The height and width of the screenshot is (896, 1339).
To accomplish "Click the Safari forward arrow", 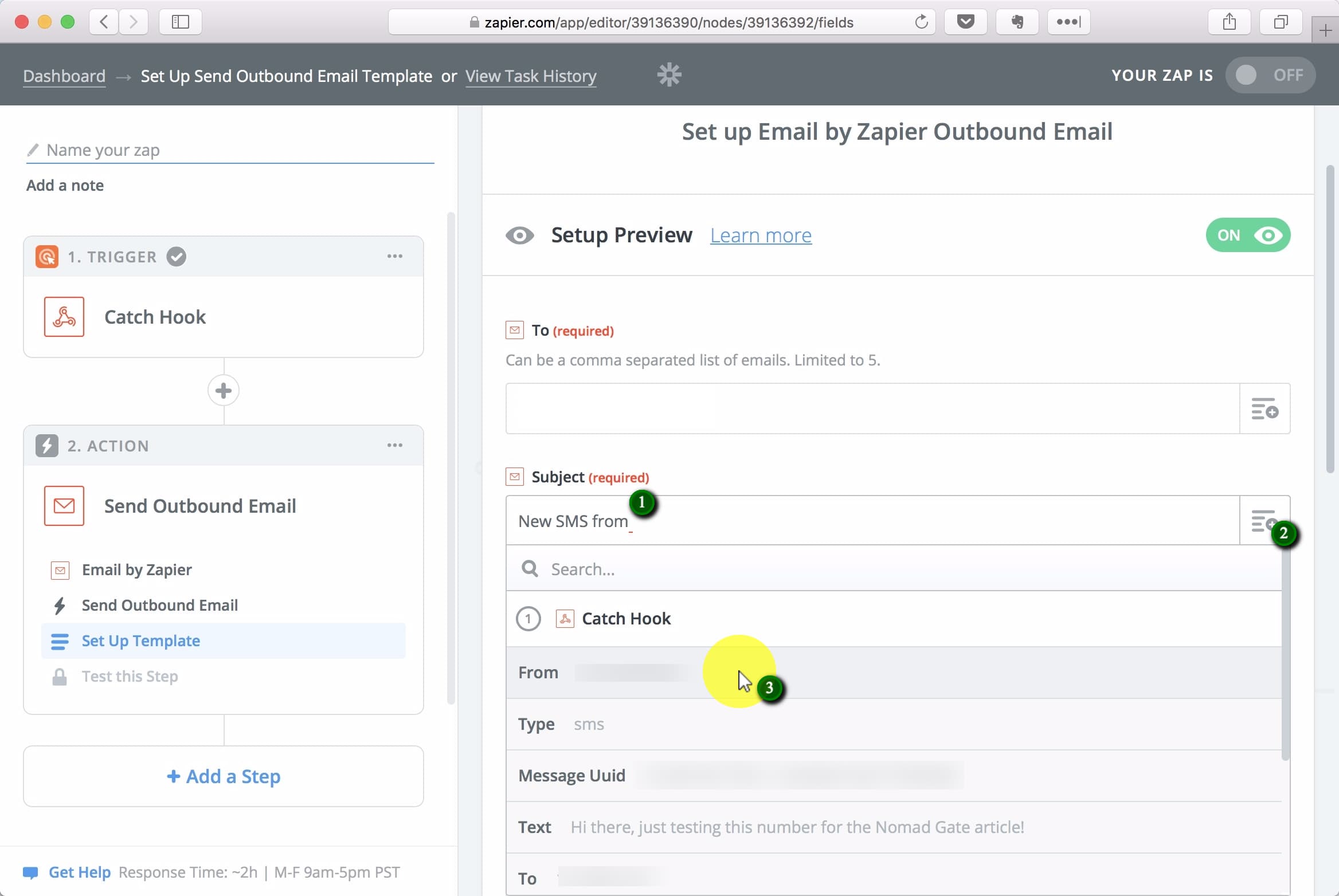I will pyautogui.click(x=133, y=22).
